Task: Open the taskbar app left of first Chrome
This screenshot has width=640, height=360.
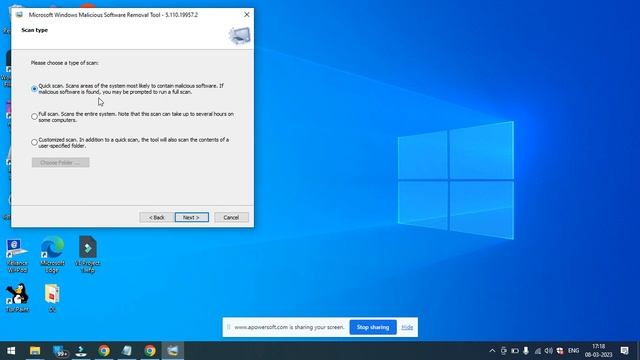Action: pyautogui.click(x=81, y=351)
